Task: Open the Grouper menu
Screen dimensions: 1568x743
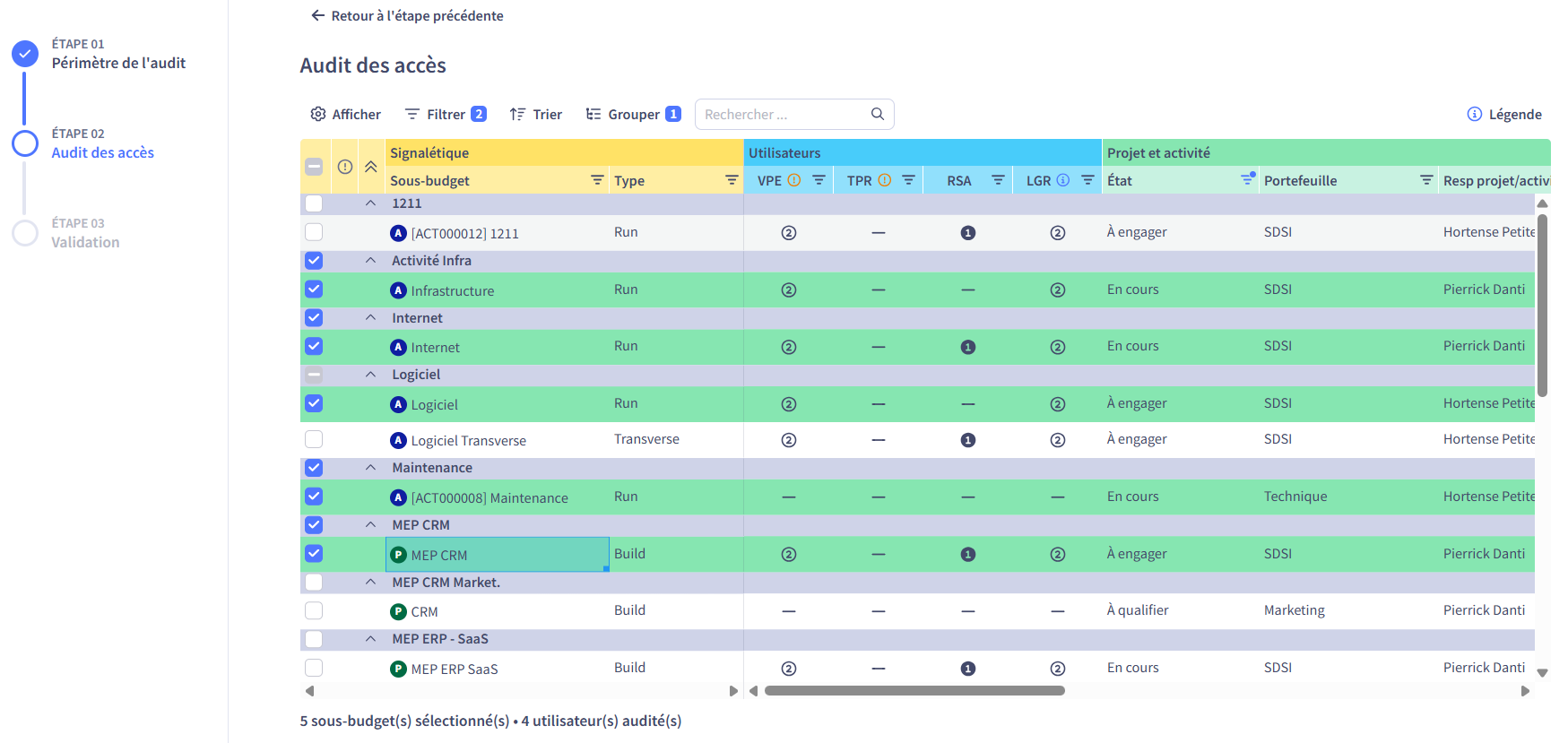Action: point(633,114)
